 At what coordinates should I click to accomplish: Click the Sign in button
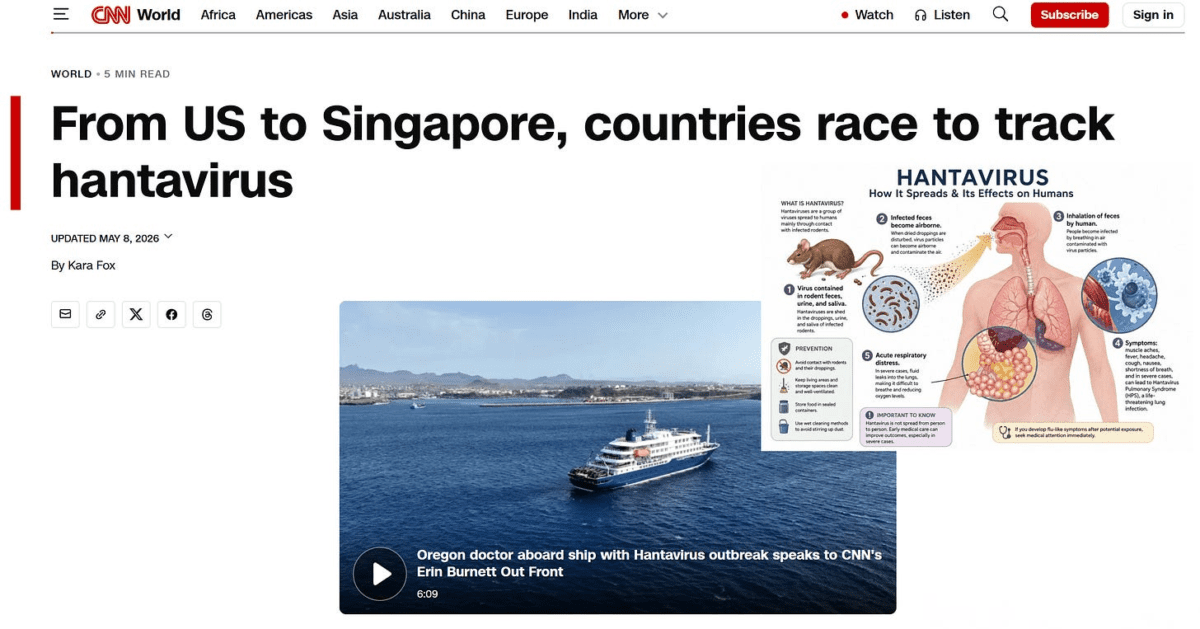click(1153, 15)
